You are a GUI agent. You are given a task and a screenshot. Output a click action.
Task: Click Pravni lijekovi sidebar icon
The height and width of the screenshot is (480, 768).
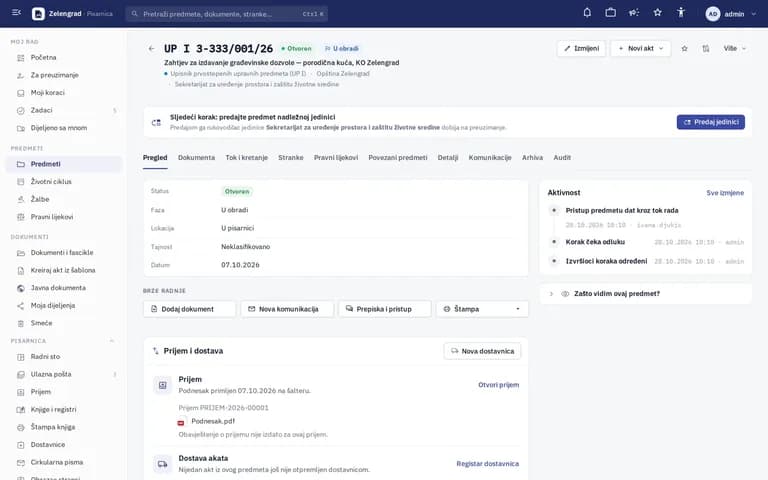(21, 217)
